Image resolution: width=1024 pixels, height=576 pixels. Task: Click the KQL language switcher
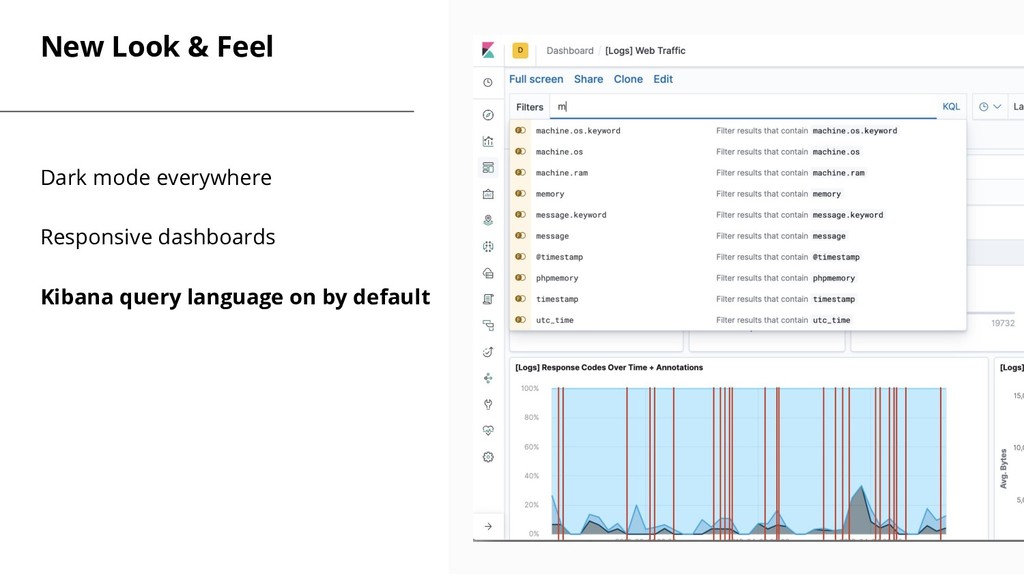point(951,106)
